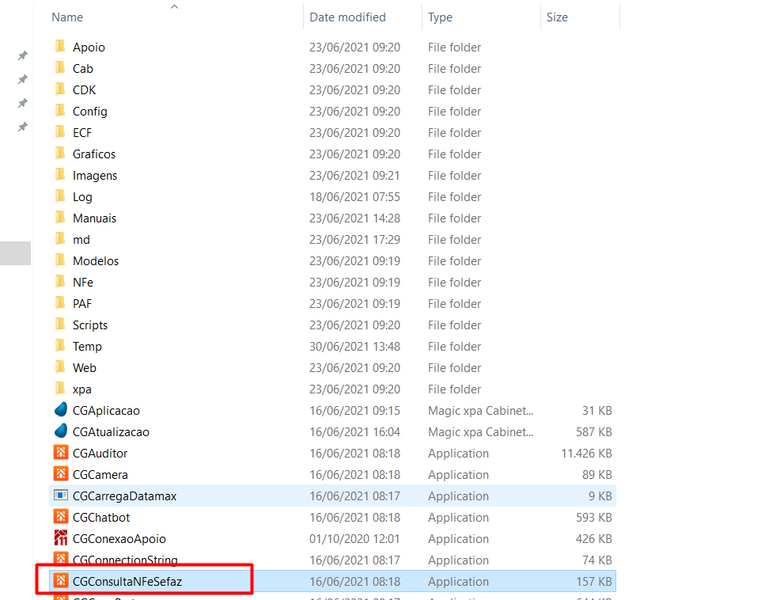Viewport: 765px width, 600px height.
Task: Click the CGAtualizacao Magic xpa icon
Action: [60, 431]
